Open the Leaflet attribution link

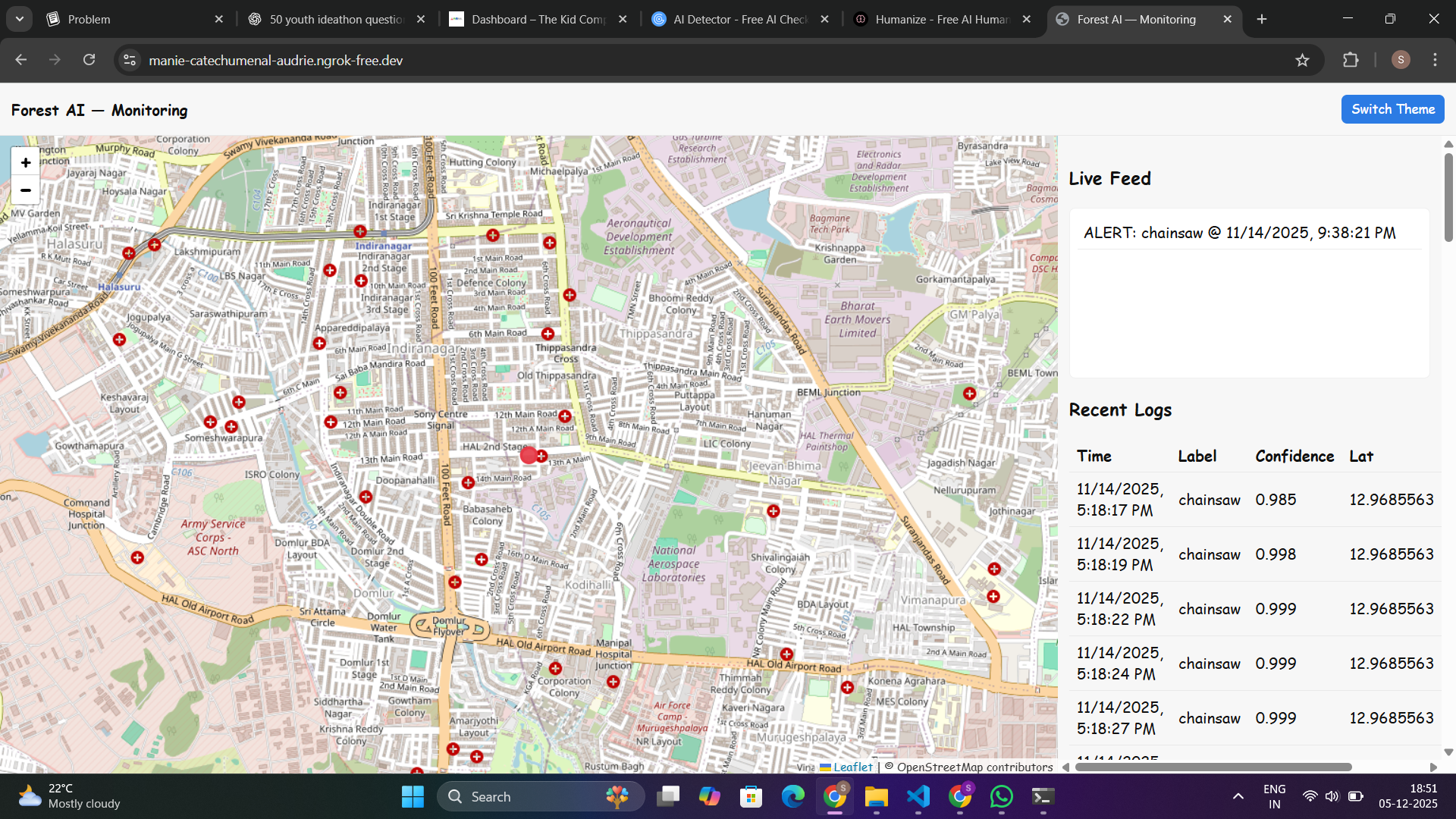coord(853,767)
